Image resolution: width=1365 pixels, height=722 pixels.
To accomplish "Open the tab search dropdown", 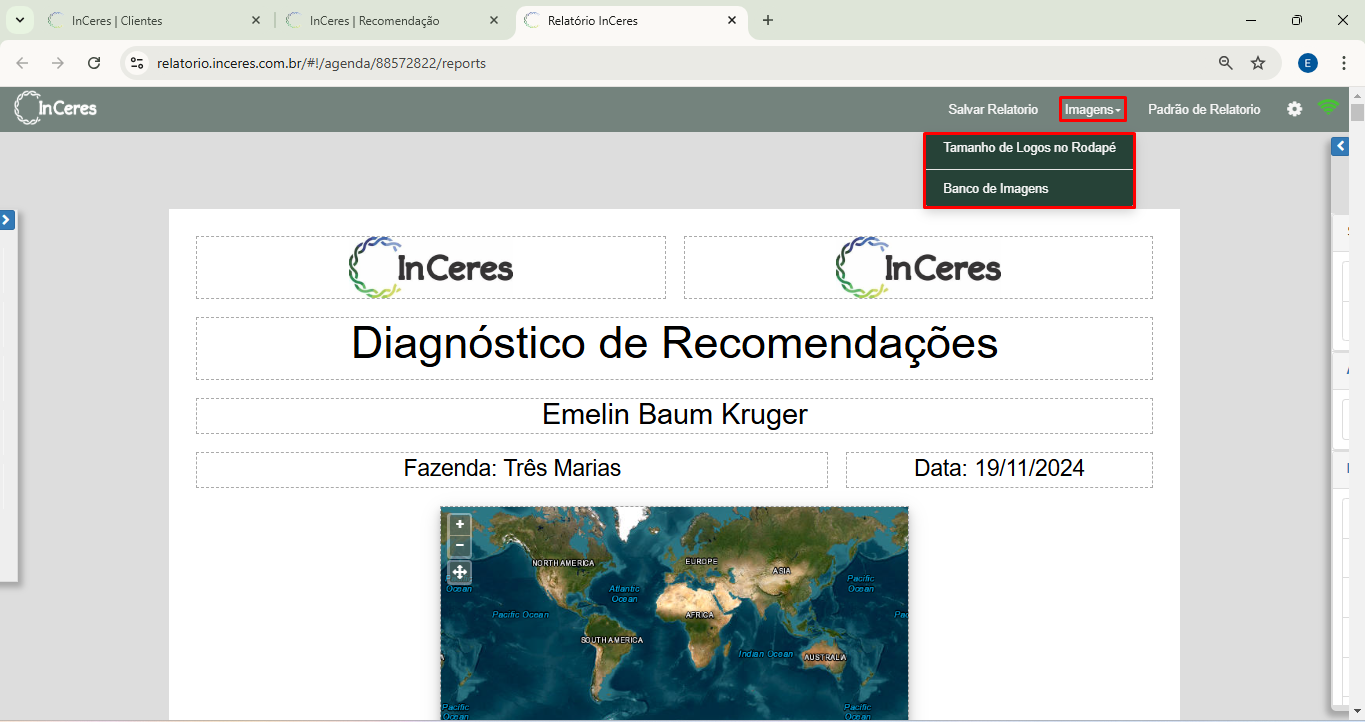I will [19, 20].
